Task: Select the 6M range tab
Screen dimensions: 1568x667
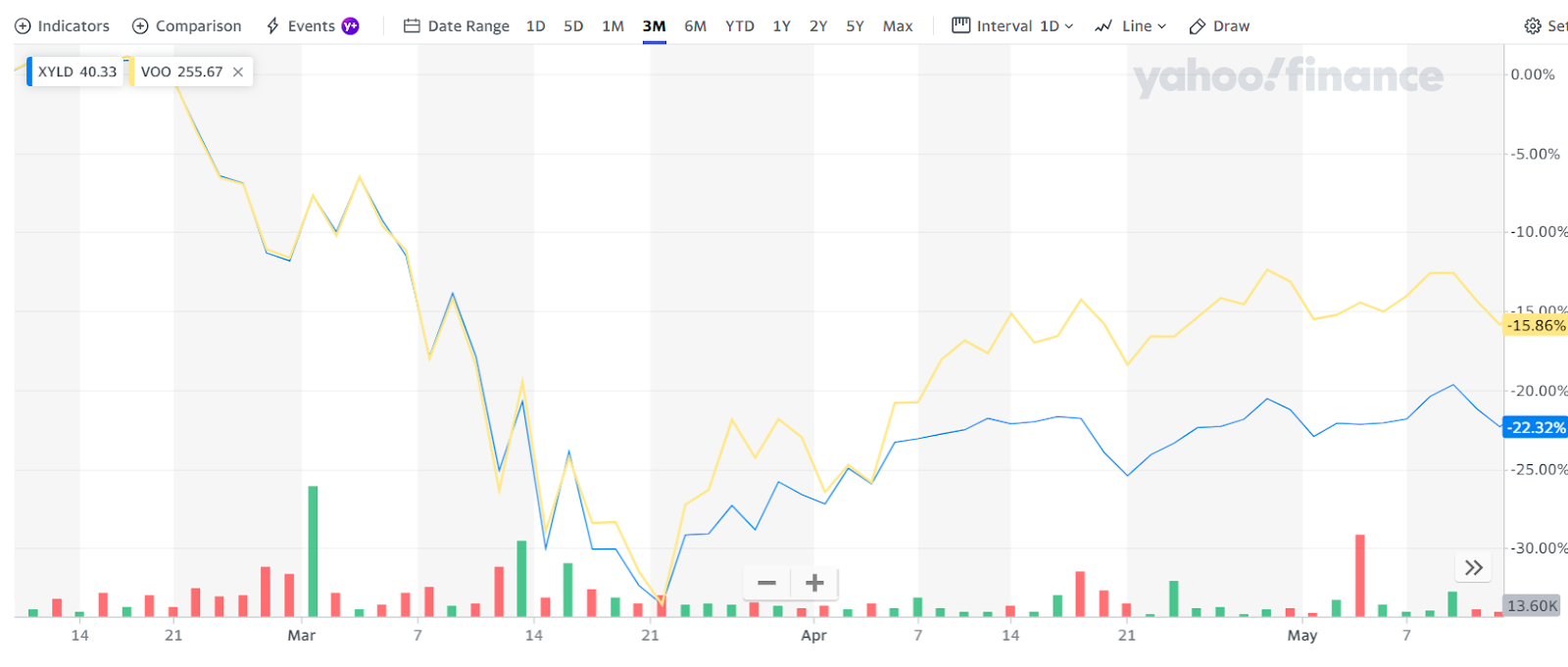Action: (696, 26)
